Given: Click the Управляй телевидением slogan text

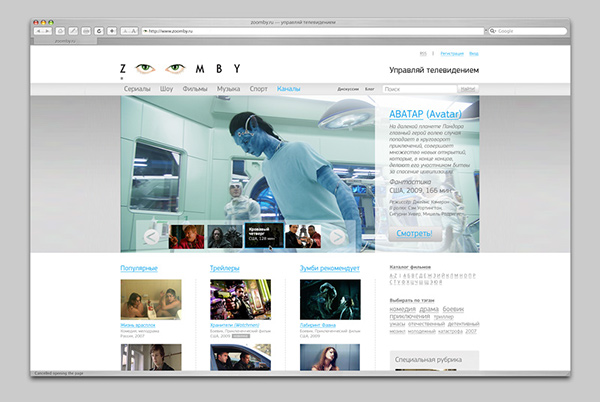Looking at the screenshot, I should coord(434,70).
